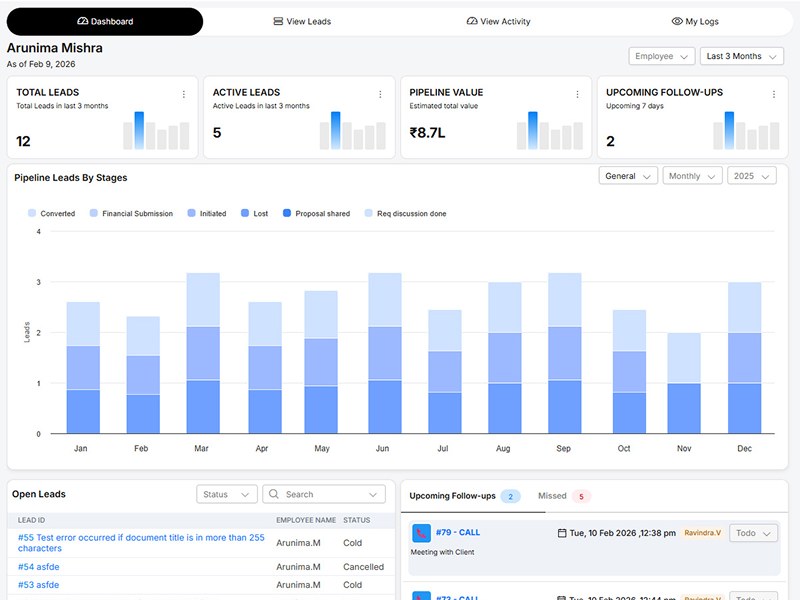
Task: Click the View Activity gauge icon
Action: (472, 21)
